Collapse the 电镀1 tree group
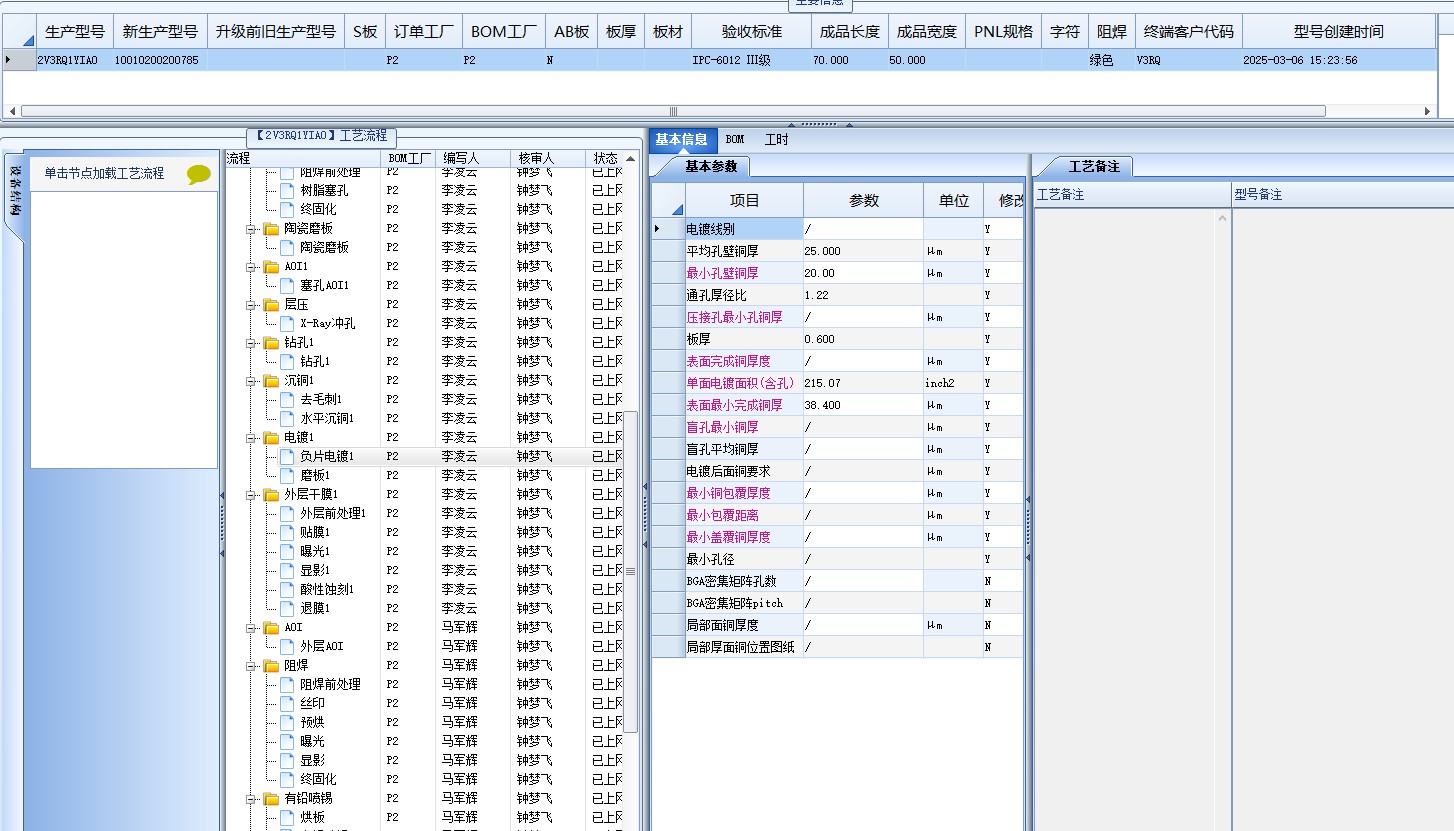This screenshot has height=831, width=1454. point(251,438)
